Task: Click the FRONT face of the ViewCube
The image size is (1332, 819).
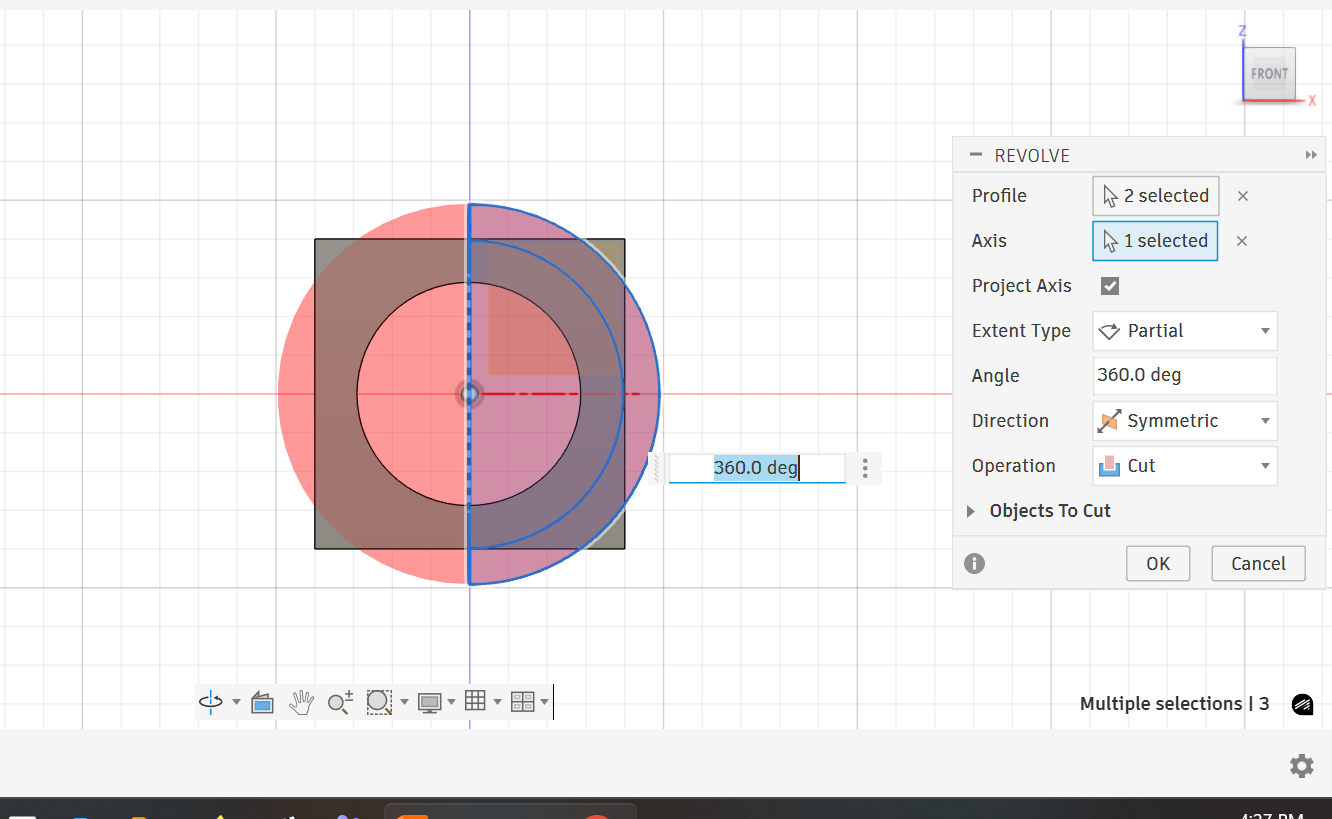Action: click(x=1269, y=74)
